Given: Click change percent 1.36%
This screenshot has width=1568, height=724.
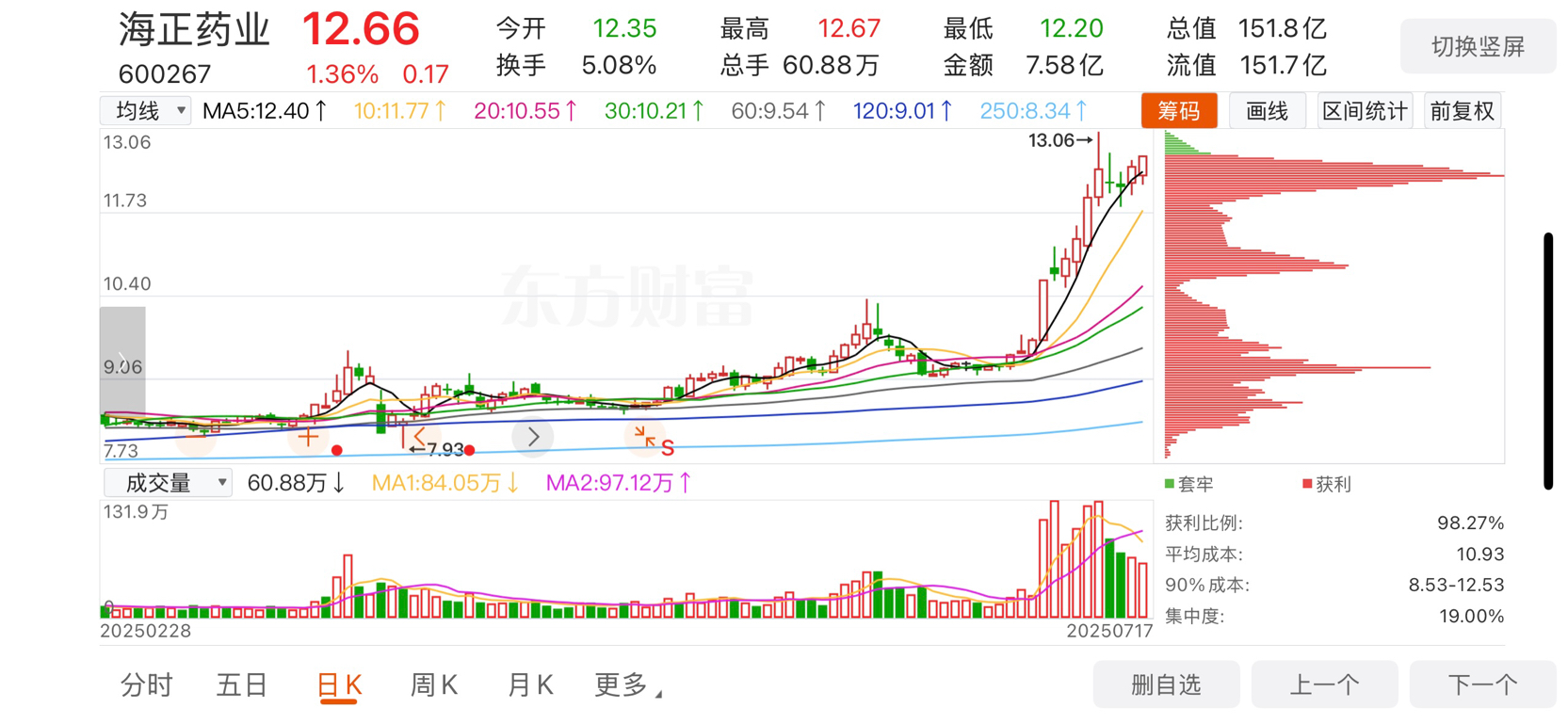Looking at the screenshot, I should pyautogui.click(x=343, y=74).
